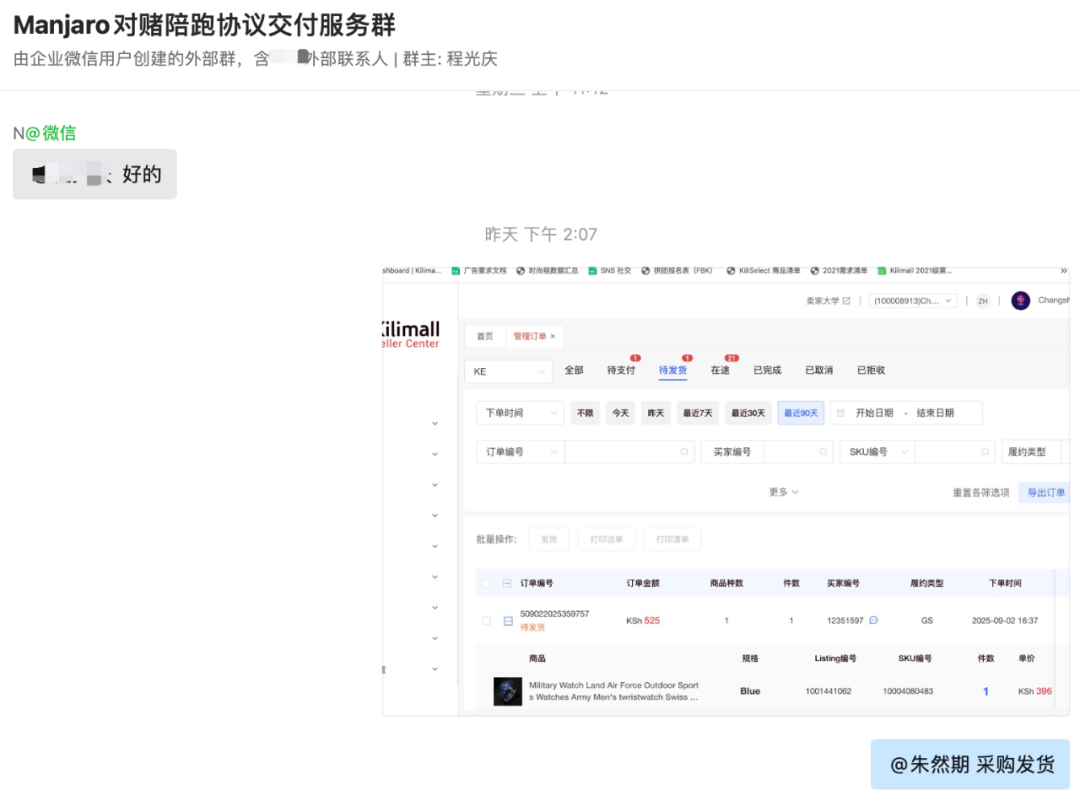Click the 结束日期 input field
This screenshot has width=1080, height=796.
[935, 413]
